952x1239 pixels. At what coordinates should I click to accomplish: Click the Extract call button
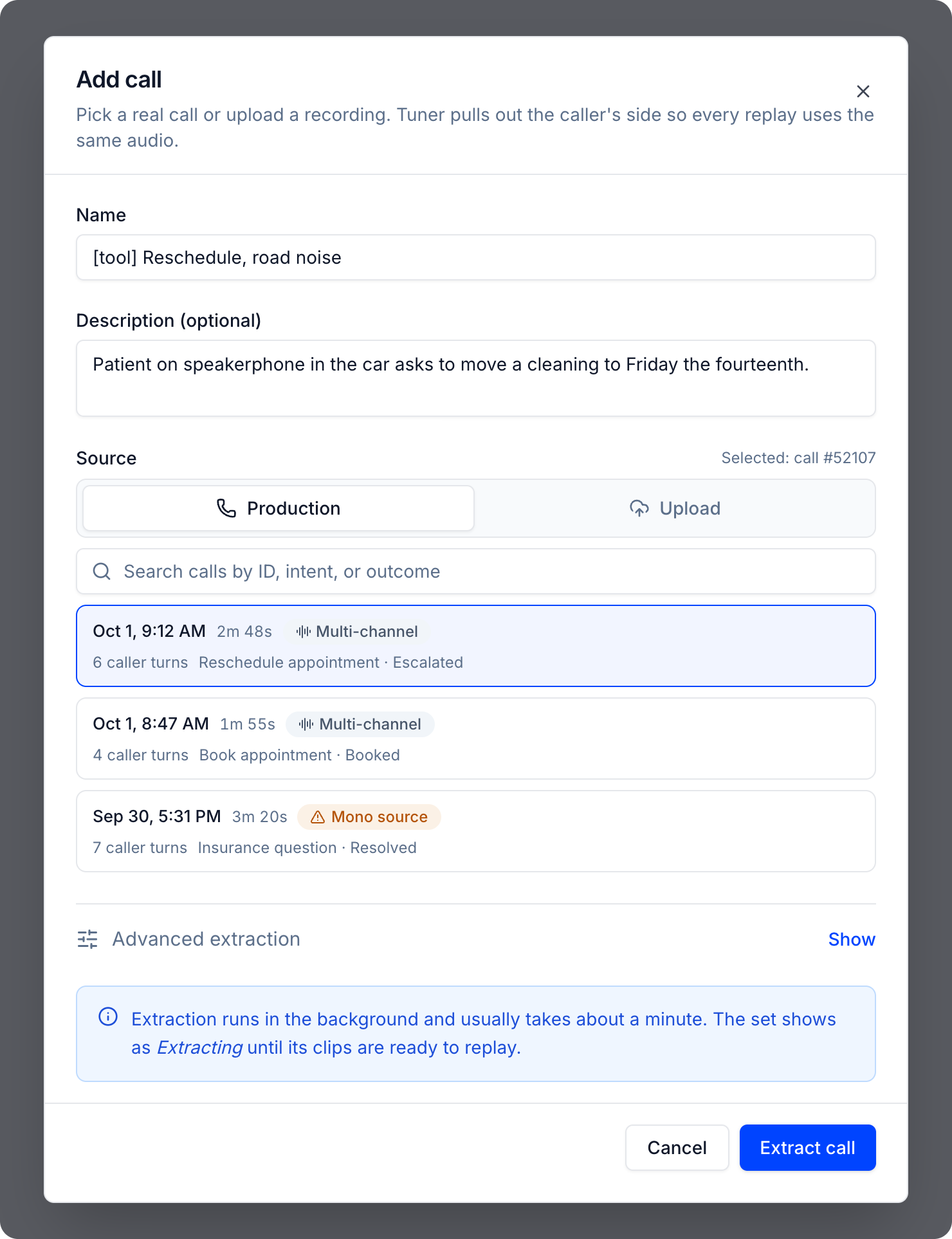click(x=808, y=1148)
